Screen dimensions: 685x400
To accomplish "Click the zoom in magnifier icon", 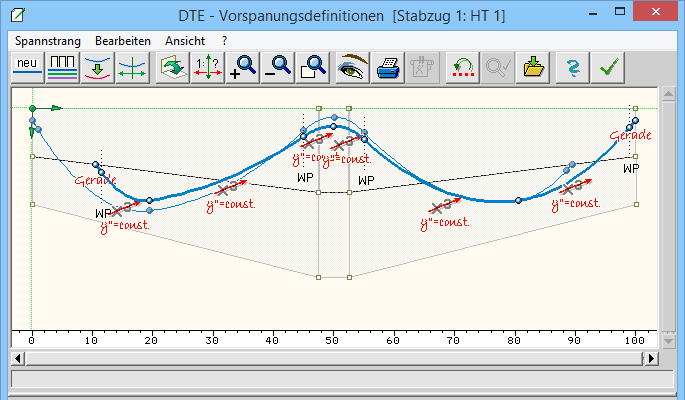I will (243, 68).
